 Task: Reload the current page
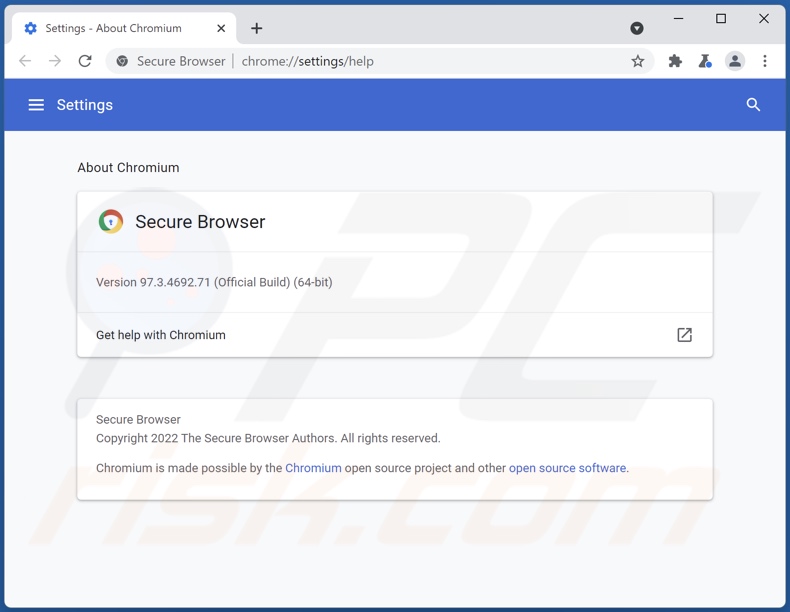(85, 61)
